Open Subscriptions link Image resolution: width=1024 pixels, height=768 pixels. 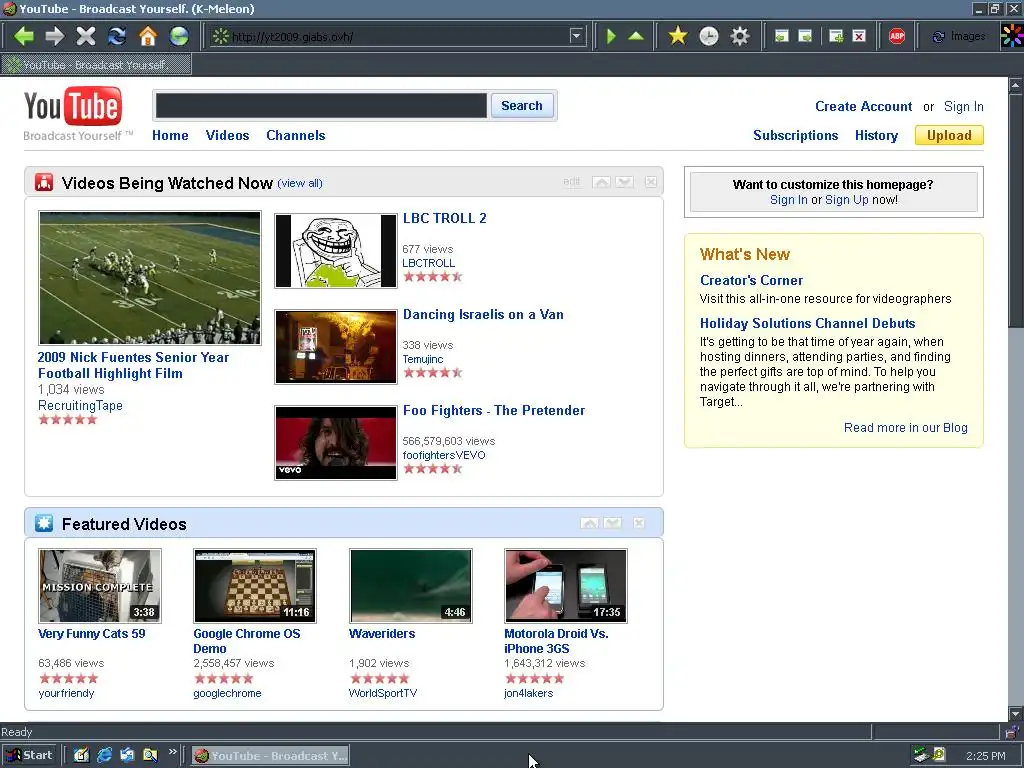coord(795,135)
